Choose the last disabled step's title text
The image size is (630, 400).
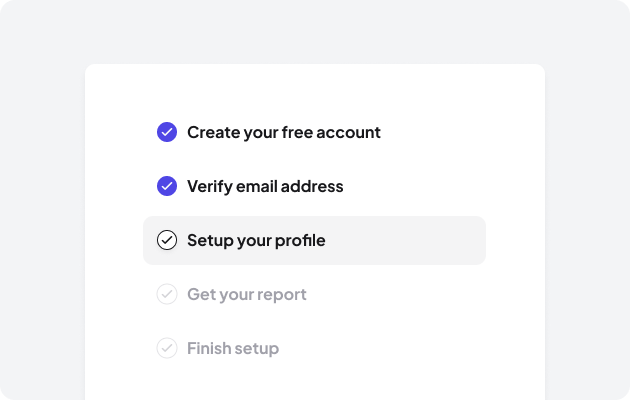(x=232, y=348)
